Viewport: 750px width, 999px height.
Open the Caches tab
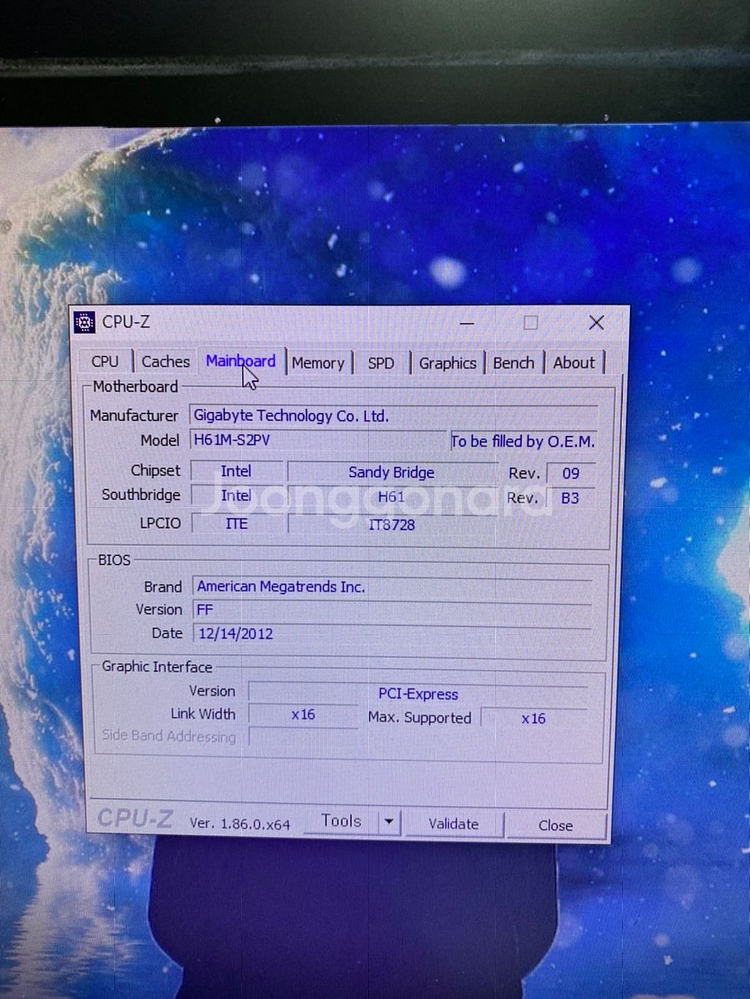coord(165,362)
